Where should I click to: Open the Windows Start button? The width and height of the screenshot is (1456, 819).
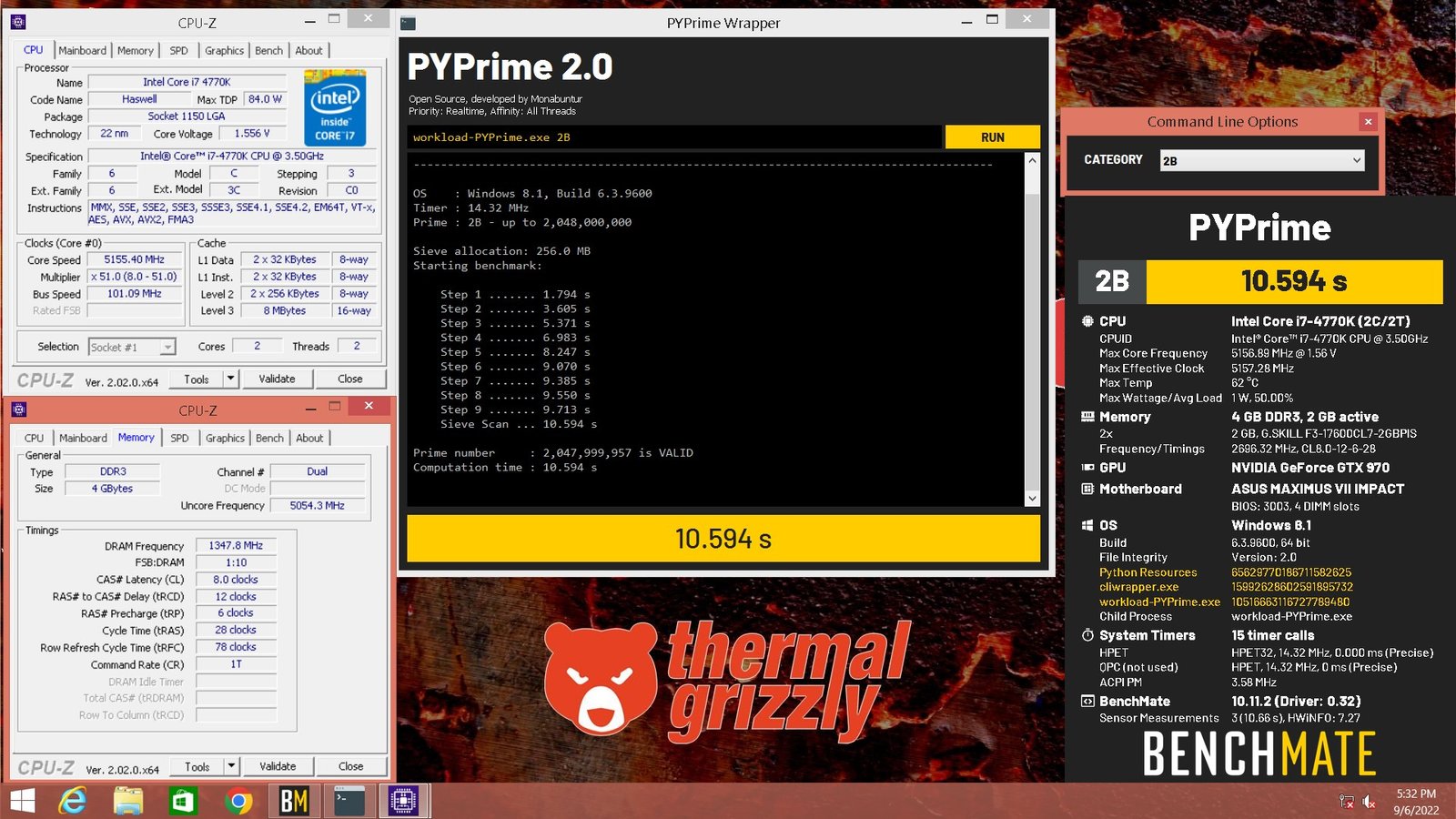pyautogui.click(x=22, y=801)
